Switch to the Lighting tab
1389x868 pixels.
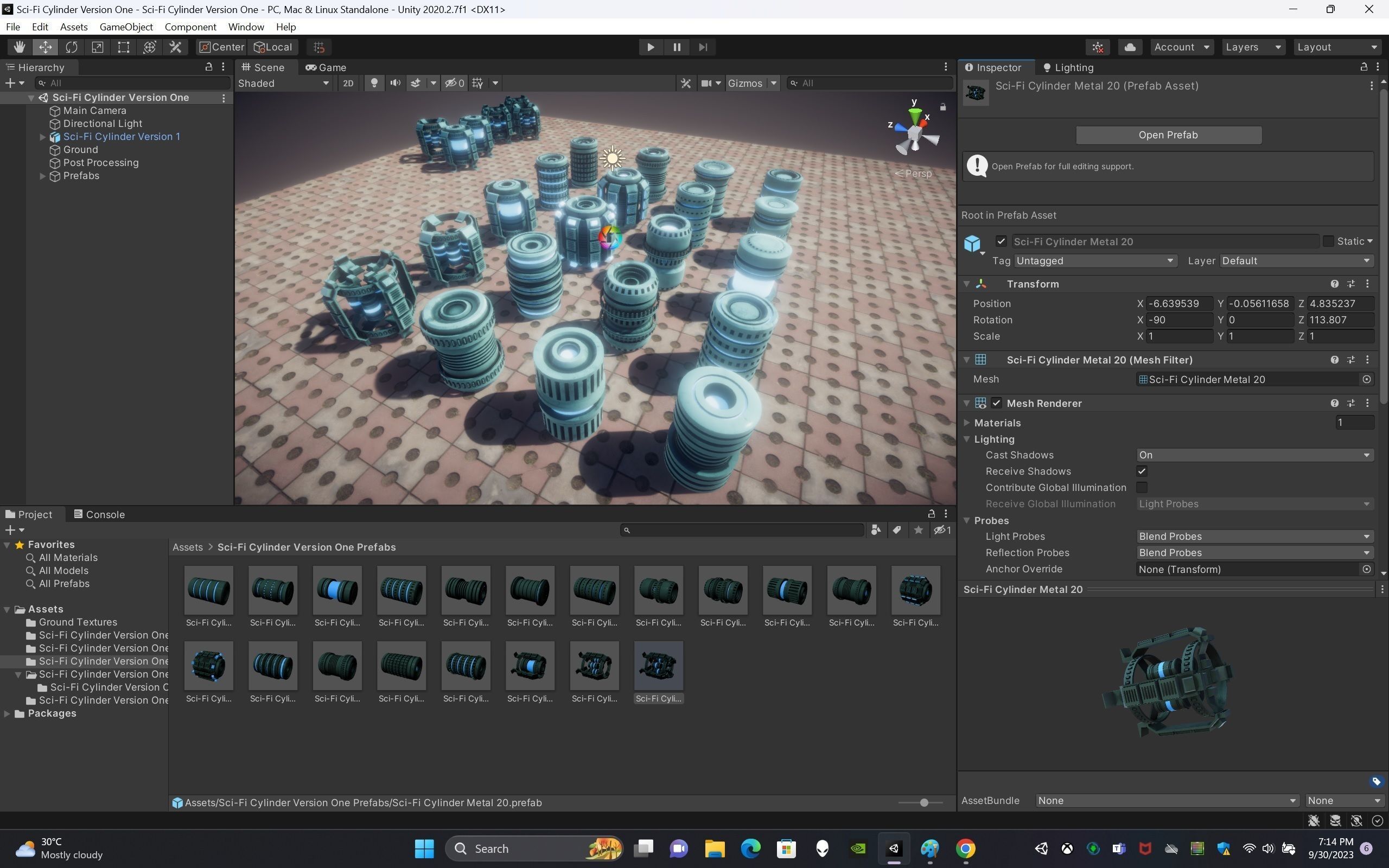tap(1068, 68)
